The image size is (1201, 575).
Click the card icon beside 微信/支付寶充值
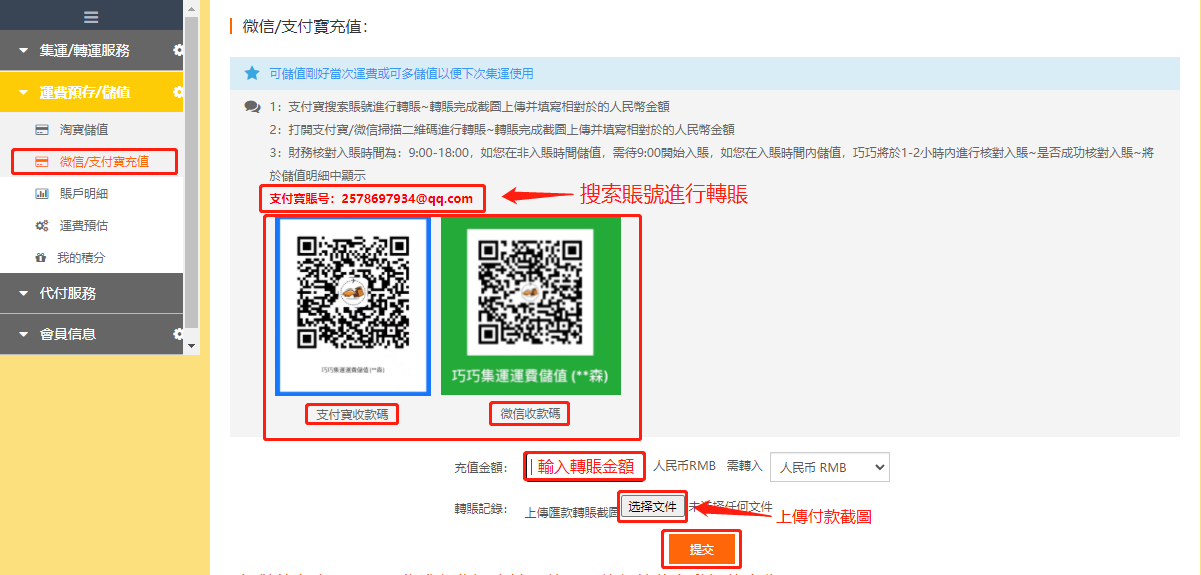tap(42, 161)
